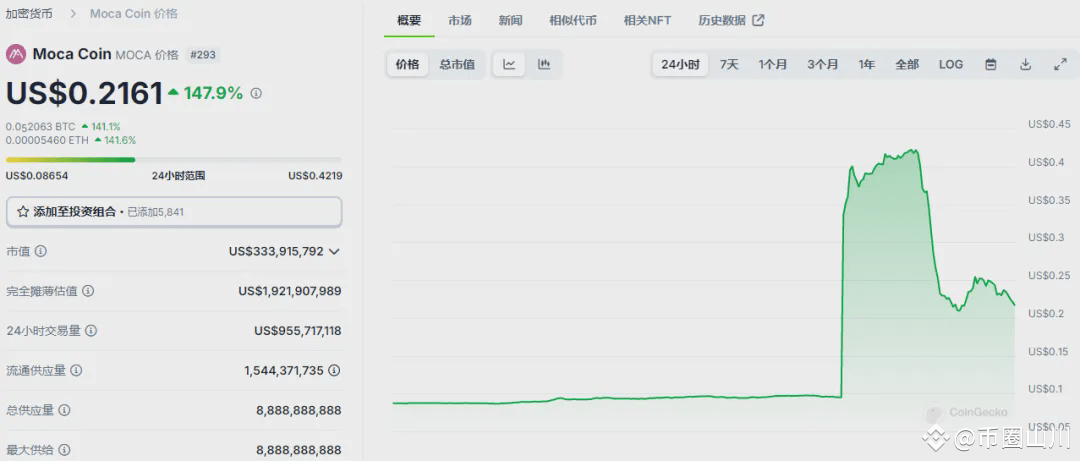Click the Moca Coin logo icon
Screen dimensions: 1080x461
pos(16,54)
